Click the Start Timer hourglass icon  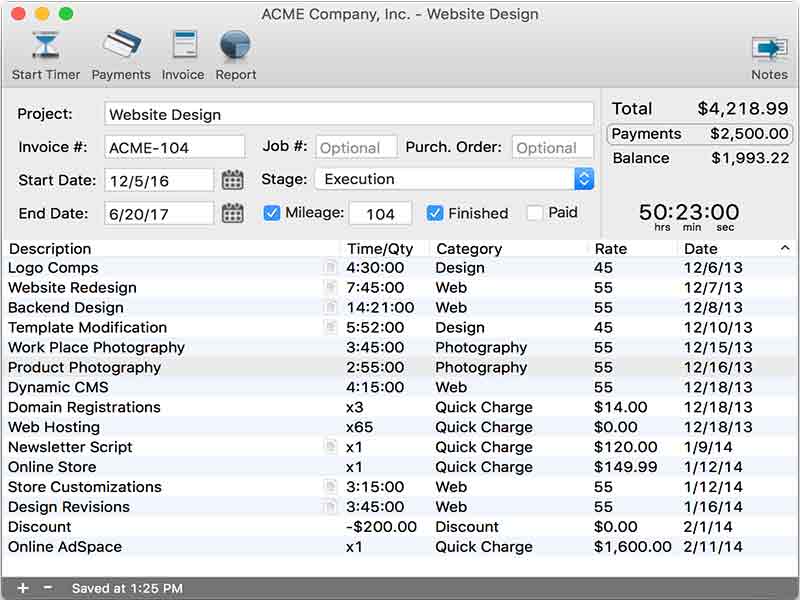tap(46, 47)
